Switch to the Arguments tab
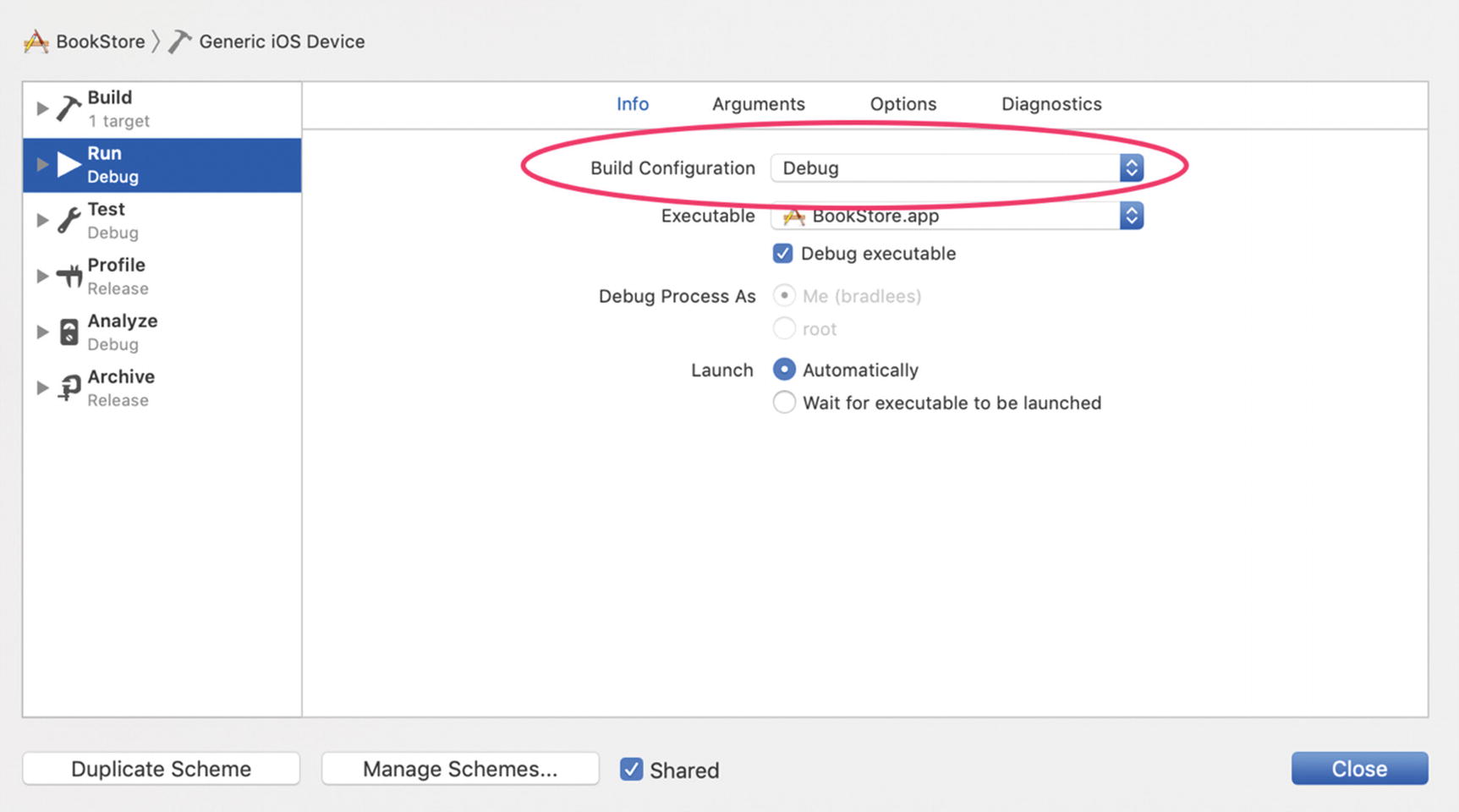 point(759,104)
